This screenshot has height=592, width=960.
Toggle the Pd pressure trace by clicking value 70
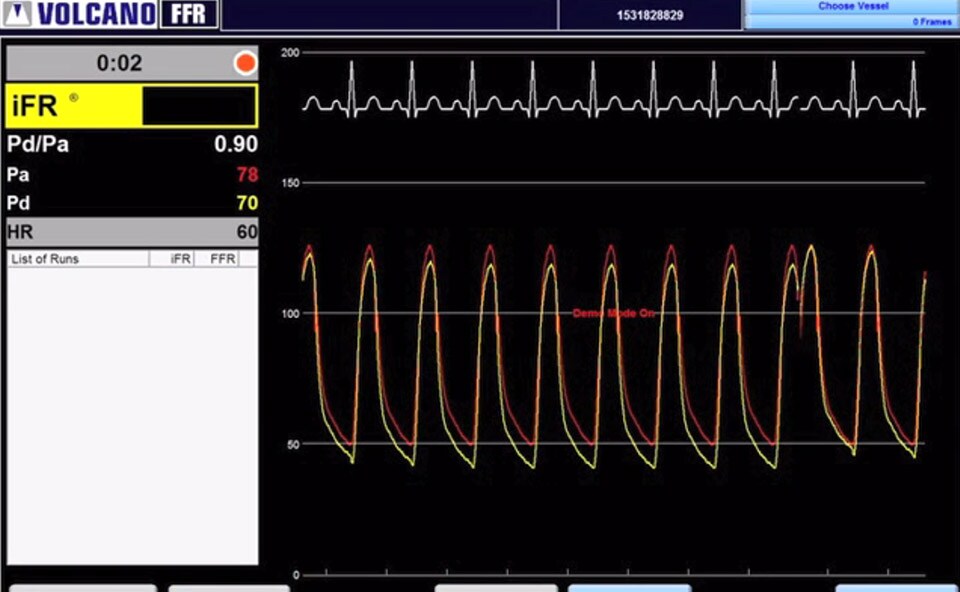pyautogui.click(x=249, y=202)
